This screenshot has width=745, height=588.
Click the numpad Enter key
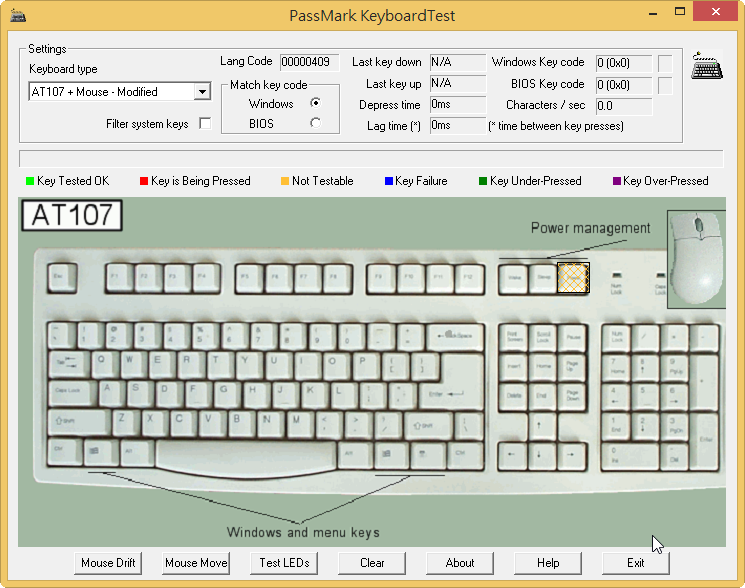coord(705,441)
